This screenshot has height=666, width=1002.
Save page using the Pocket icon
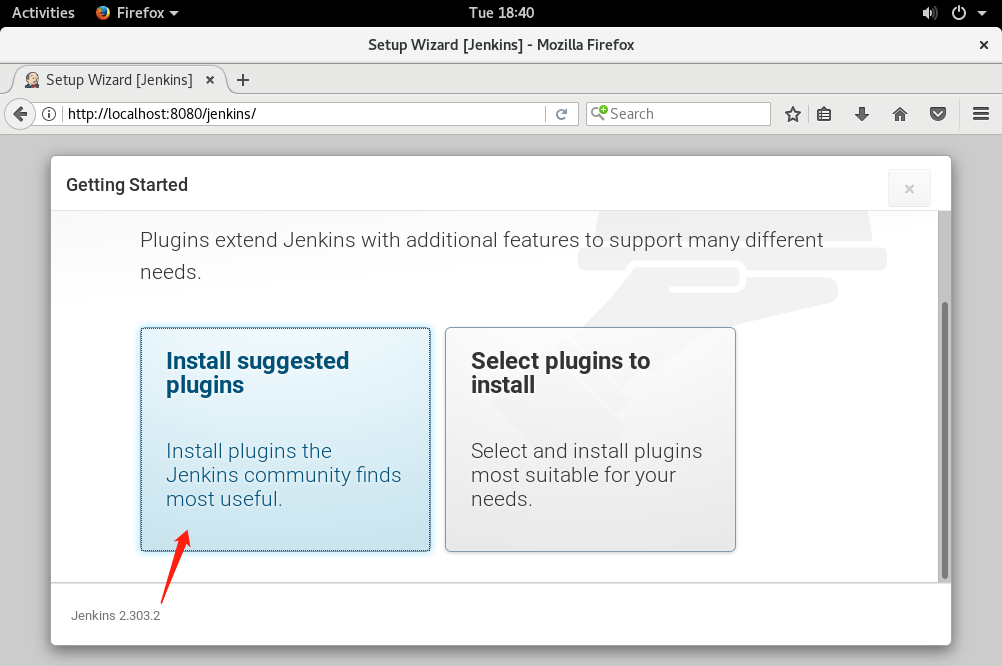pos(937,113)
